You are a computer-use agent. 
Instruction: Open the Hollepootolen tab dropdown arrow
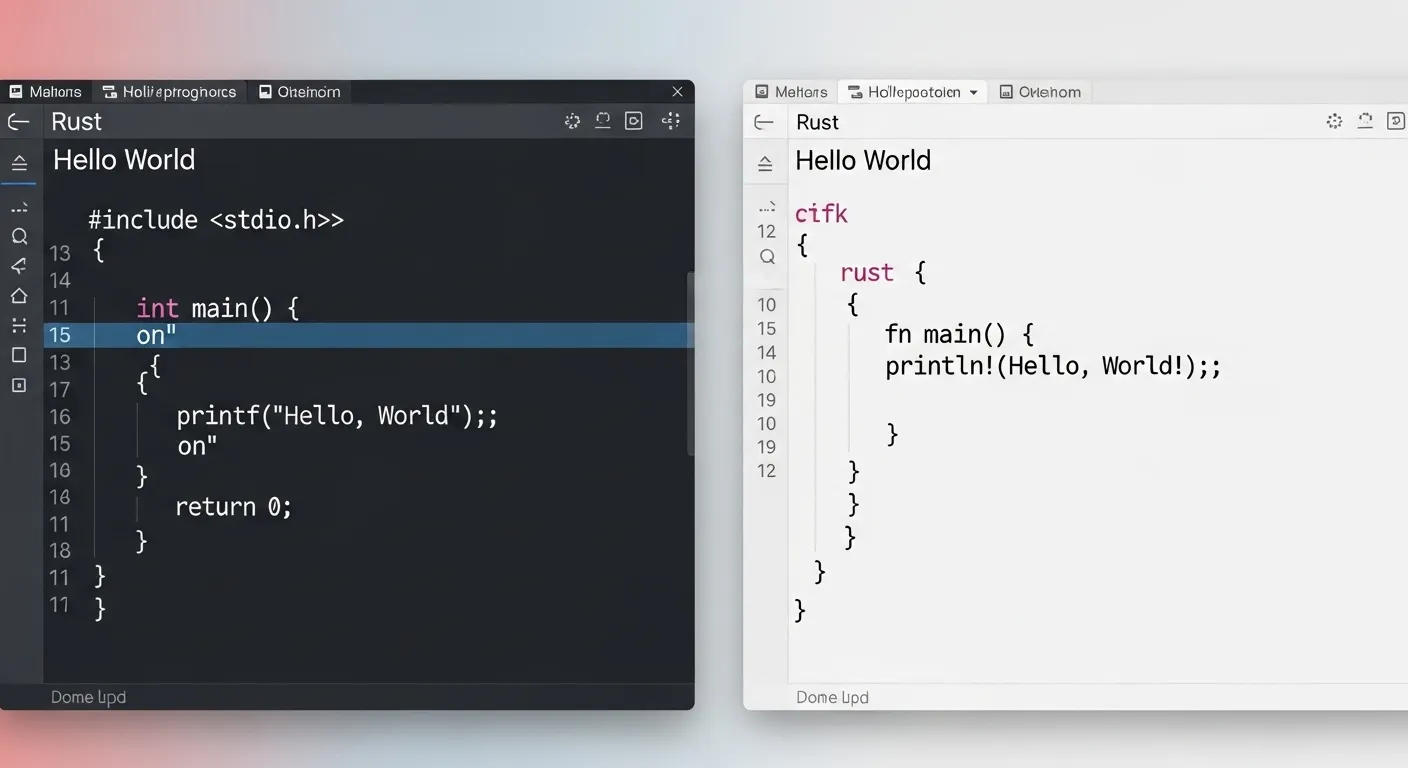click(x=975, y=91)
